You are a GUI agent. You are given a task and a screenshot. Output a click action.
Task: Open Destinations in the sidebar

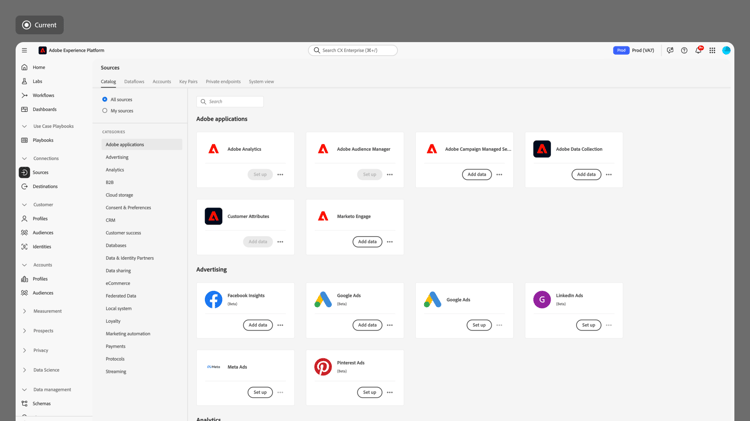click(45, 187)
